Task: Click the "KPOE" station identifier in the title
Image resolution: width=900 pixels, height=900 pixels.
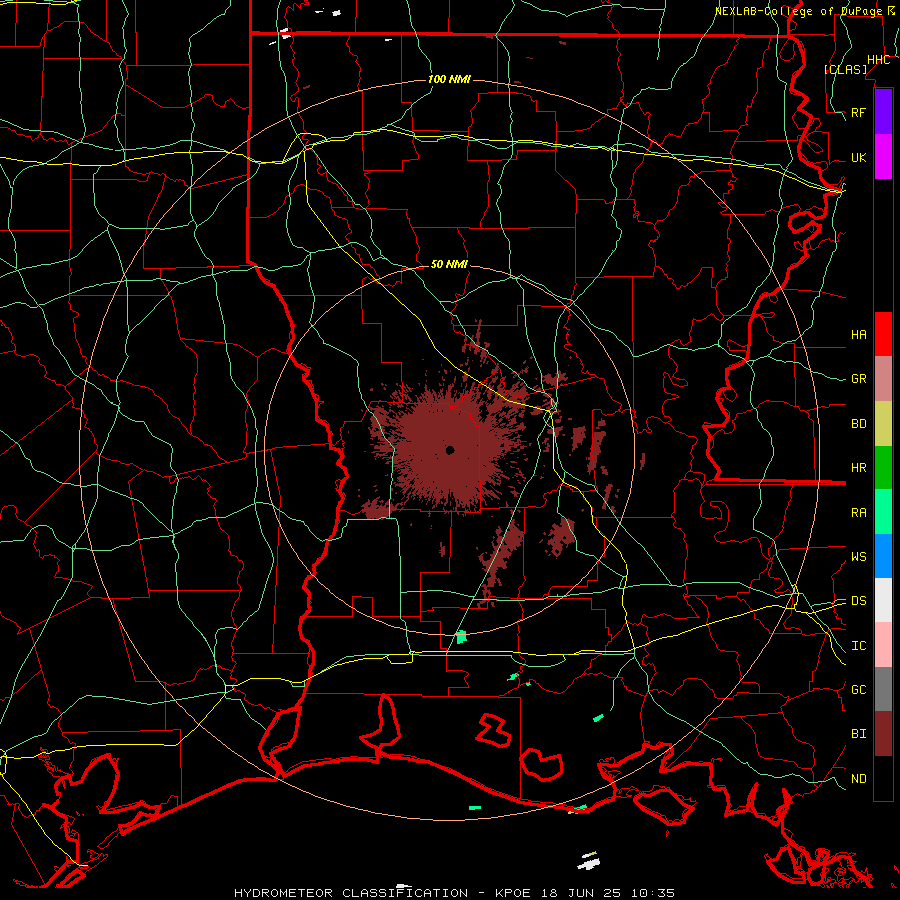Action: pos(516,893)
